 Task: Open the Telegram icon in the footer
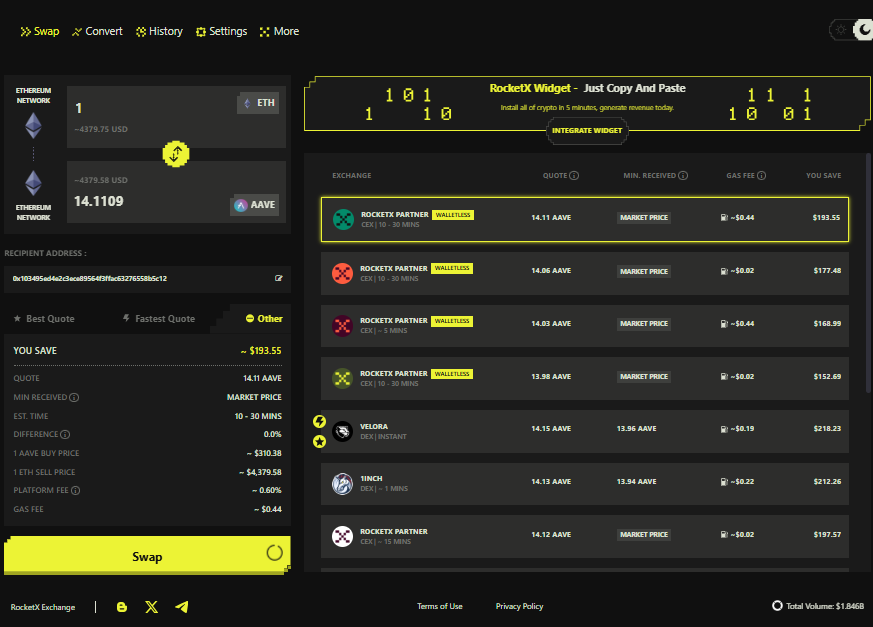182,607
